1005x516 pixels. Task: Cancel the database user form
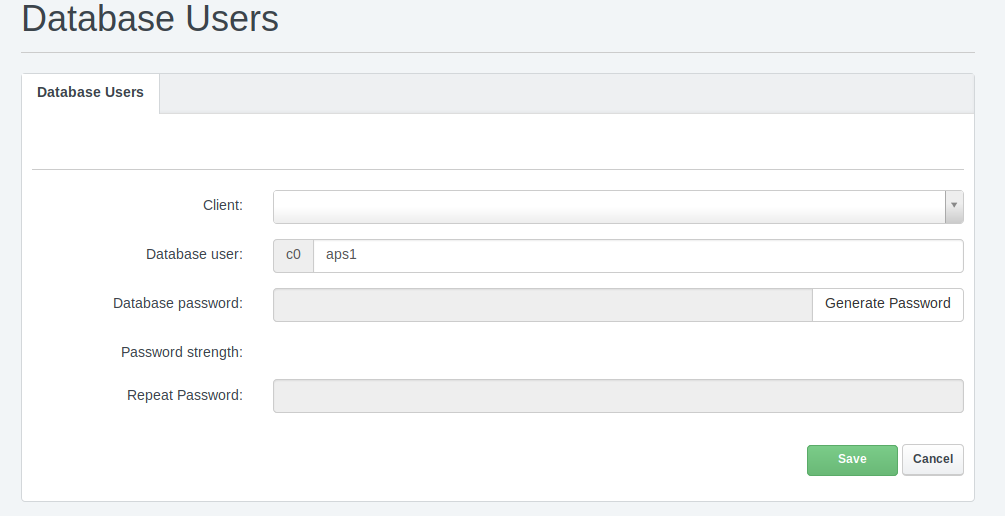(x=933, y=460)
